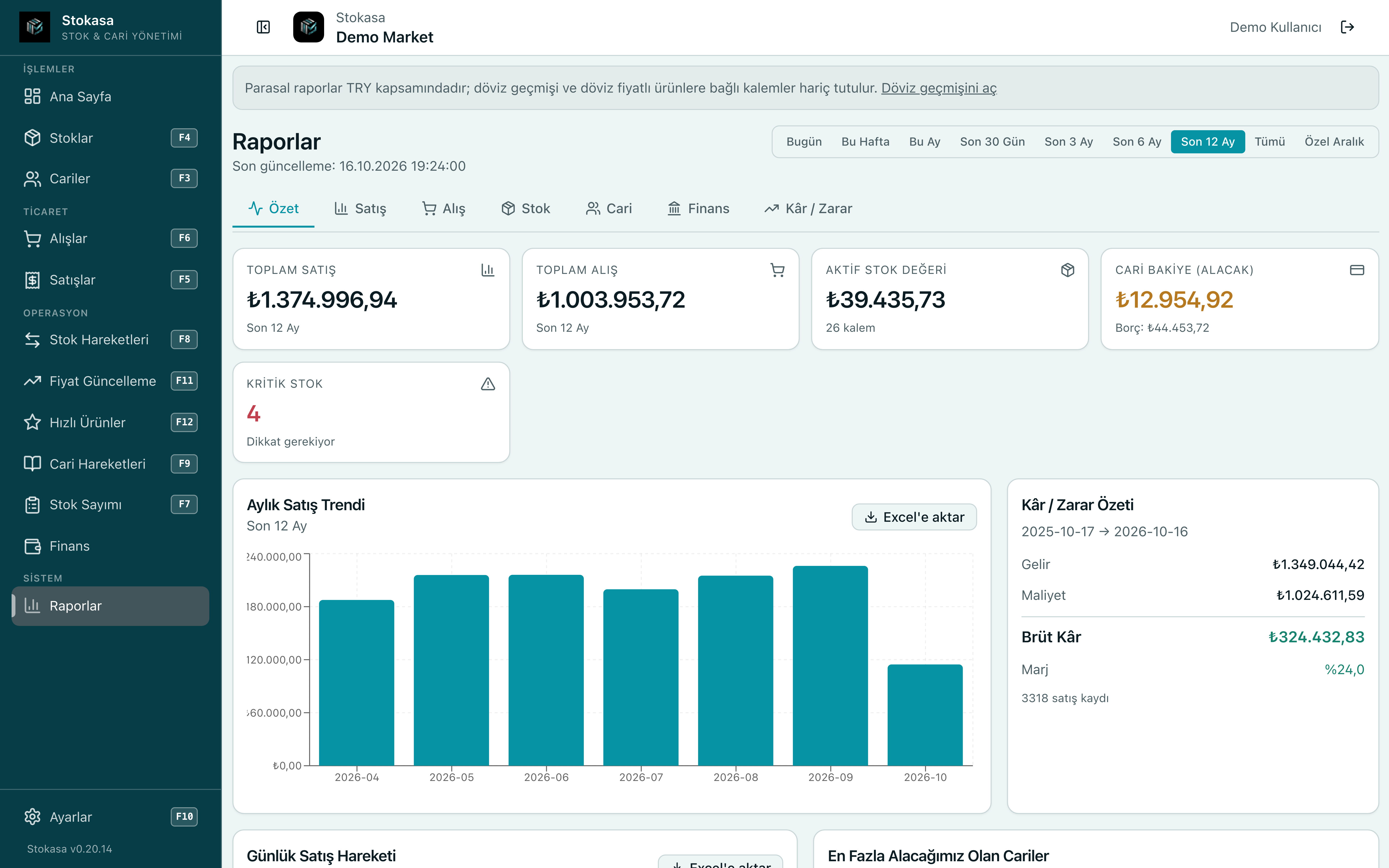Open Finans wallet item in sidebar

[110, 546]
